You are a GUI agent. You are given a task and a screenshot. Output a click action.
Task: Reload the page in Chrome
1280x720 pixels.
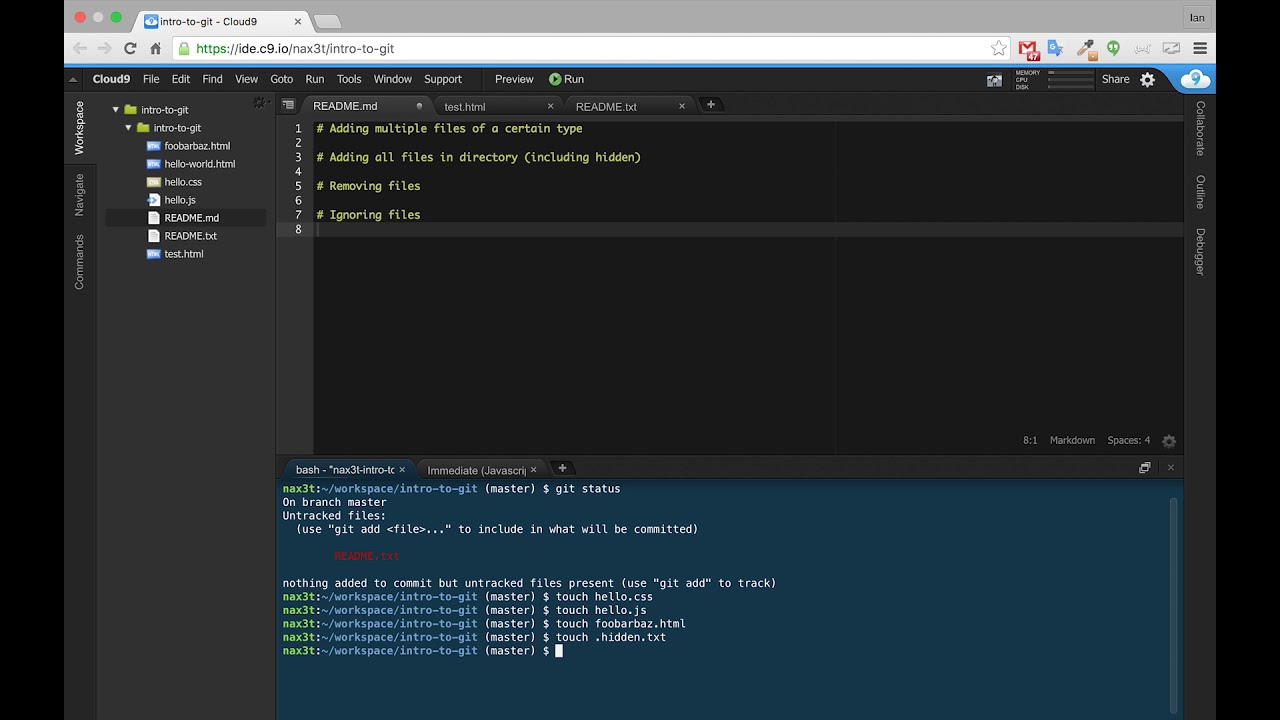(129, 48)
